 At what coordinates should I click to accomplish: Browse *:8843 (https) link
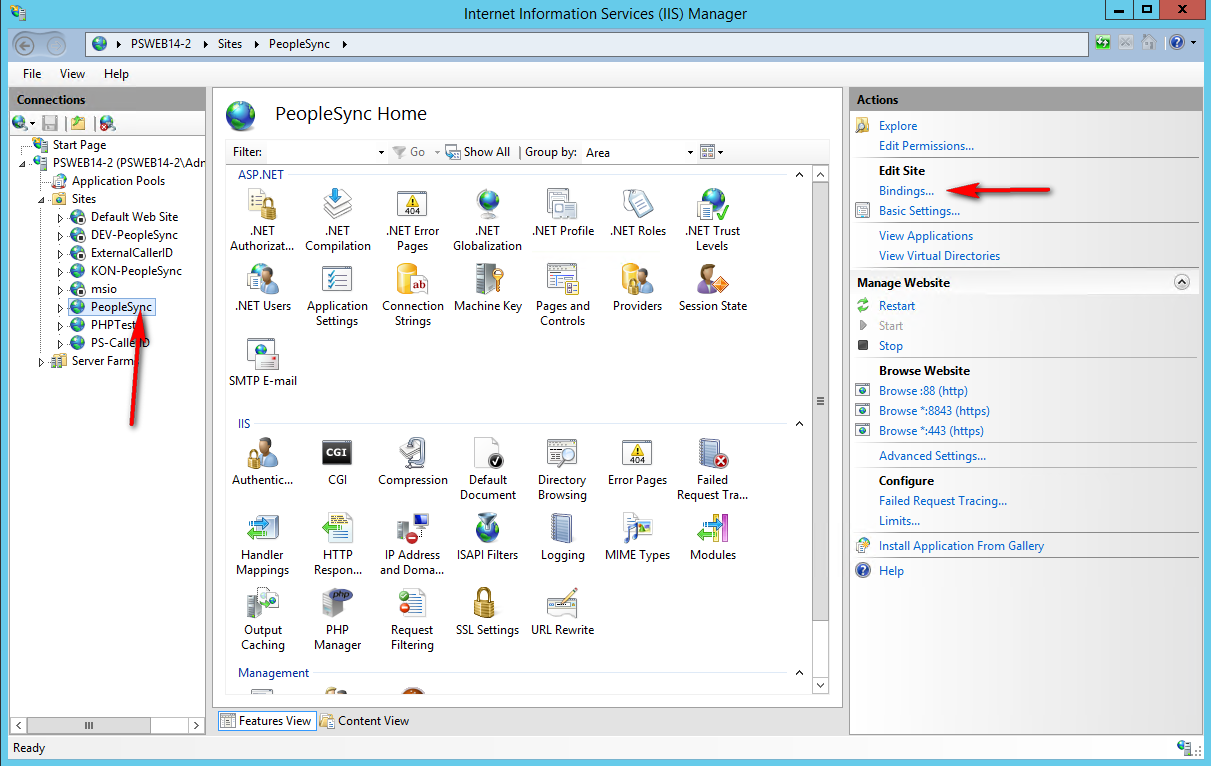coord(934,411)
